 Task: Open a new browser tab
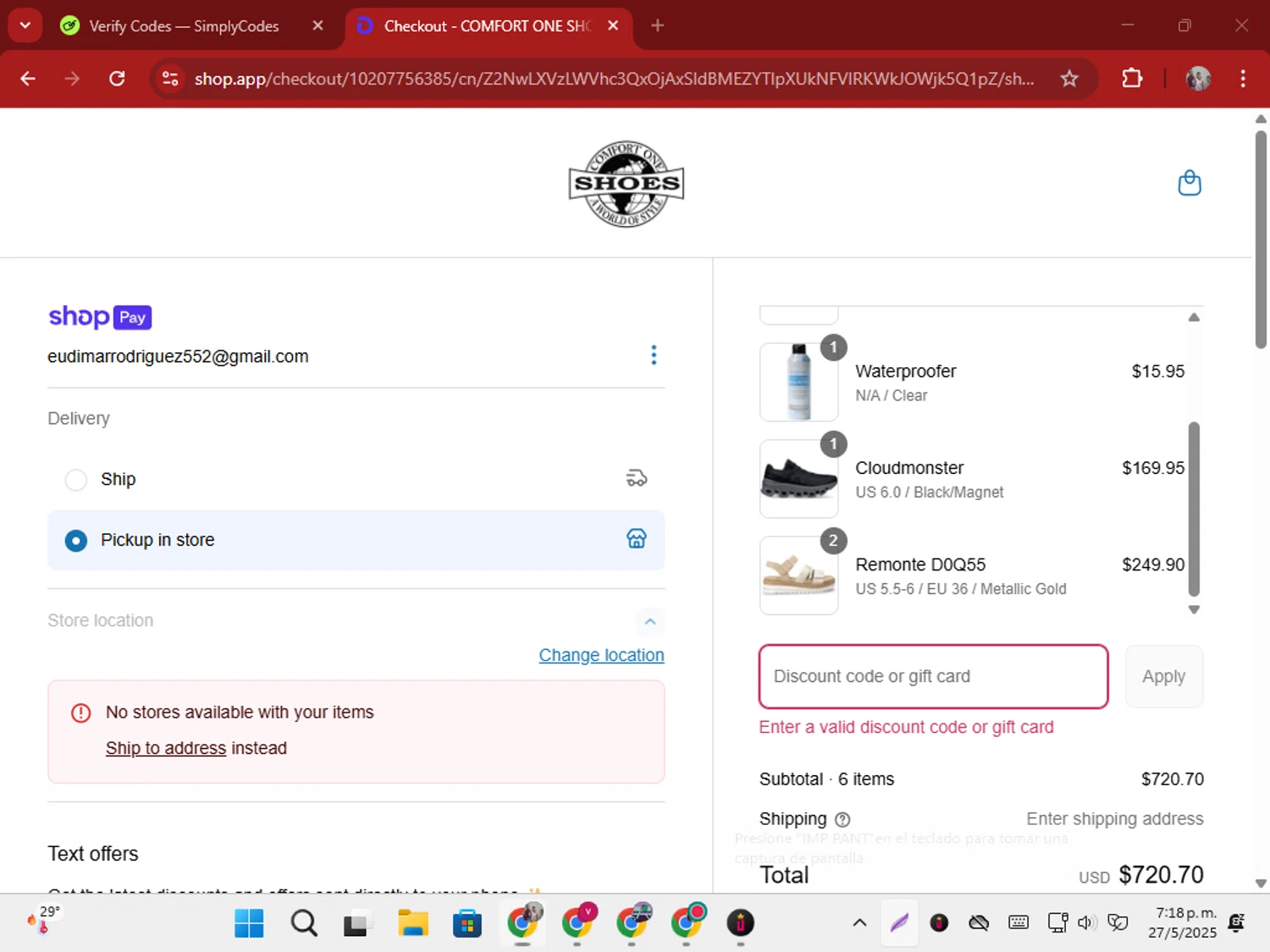coord(657,25)
